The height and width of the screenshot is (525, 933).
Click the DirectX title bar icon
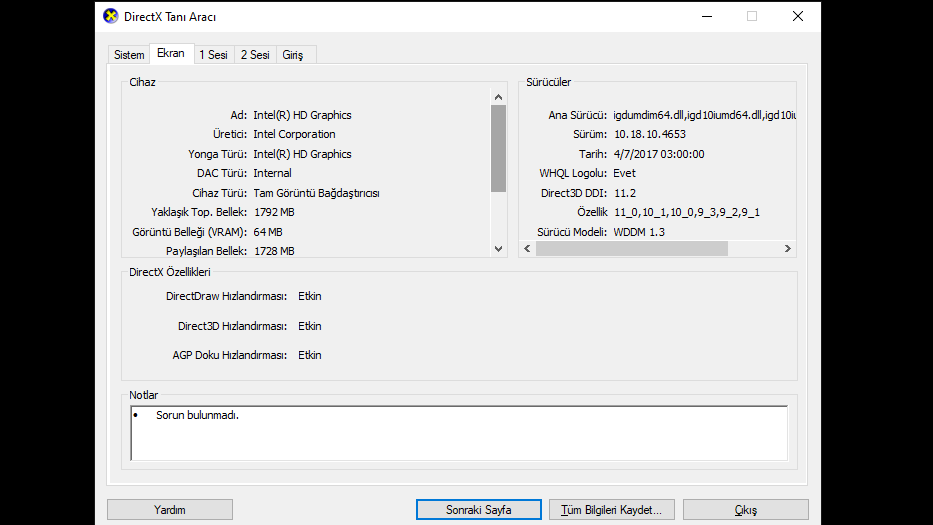click(111, 17)
